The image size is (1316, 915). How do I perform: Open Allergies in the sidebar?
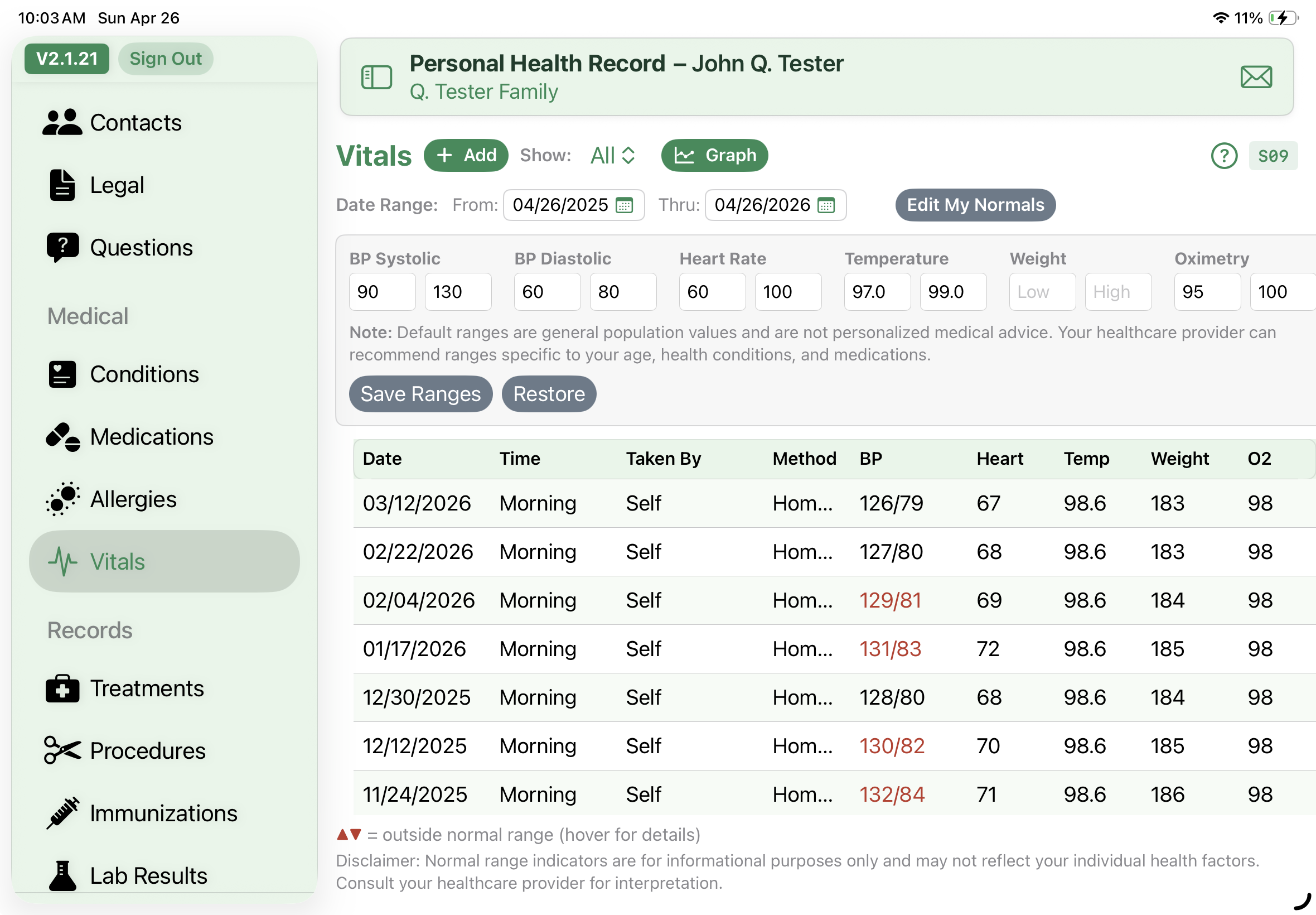click(x=164, y=499)
